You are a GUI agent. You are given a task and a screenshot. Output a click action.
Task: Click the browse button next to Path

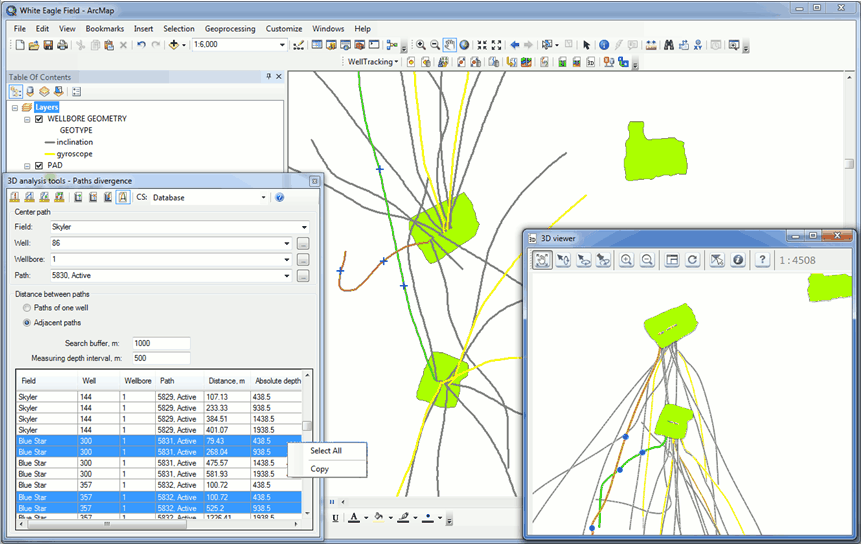[303, 276]
